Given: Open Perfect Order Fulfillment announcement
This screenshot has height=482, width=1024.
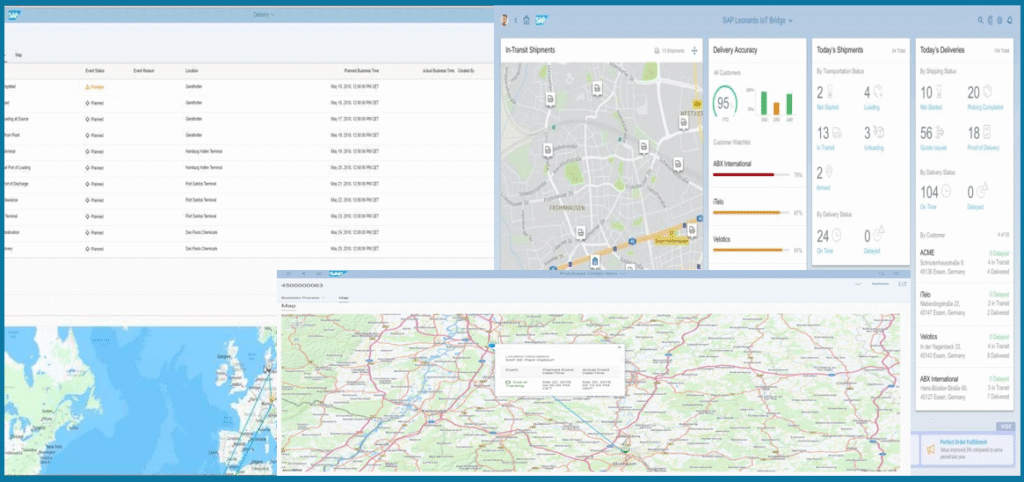Looking at the screenshot, I should point(967,448).
